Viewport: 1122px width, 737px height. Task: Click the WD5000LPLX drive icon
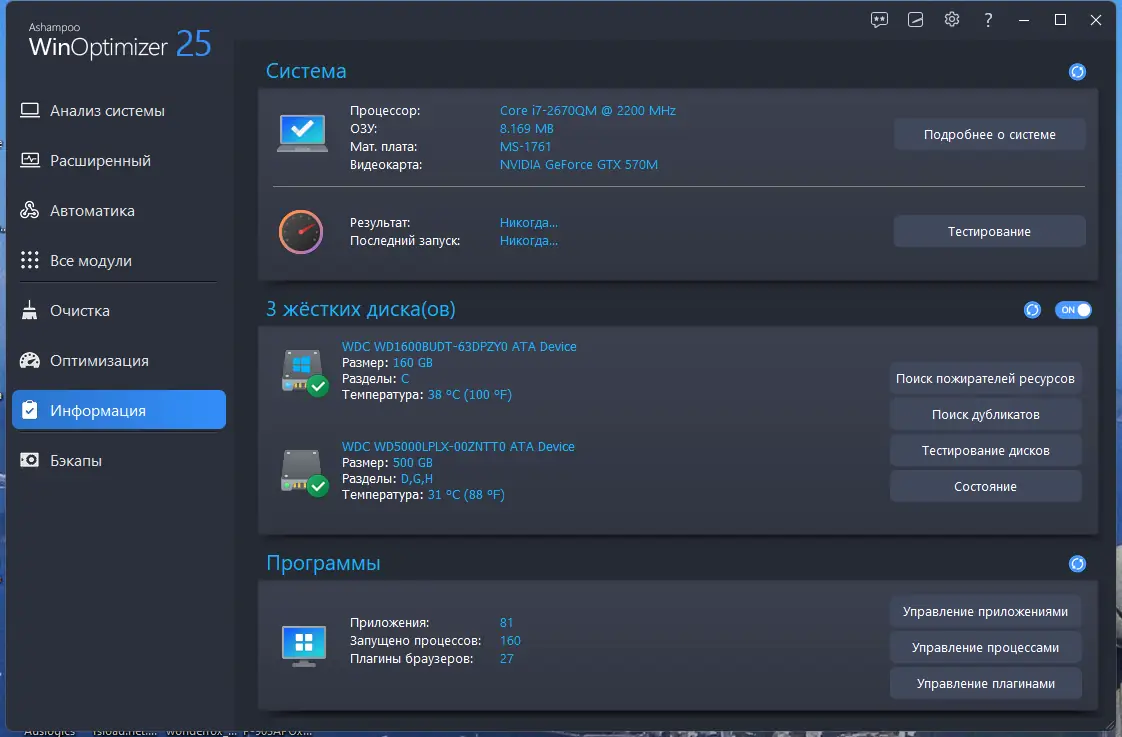point(304,472)
